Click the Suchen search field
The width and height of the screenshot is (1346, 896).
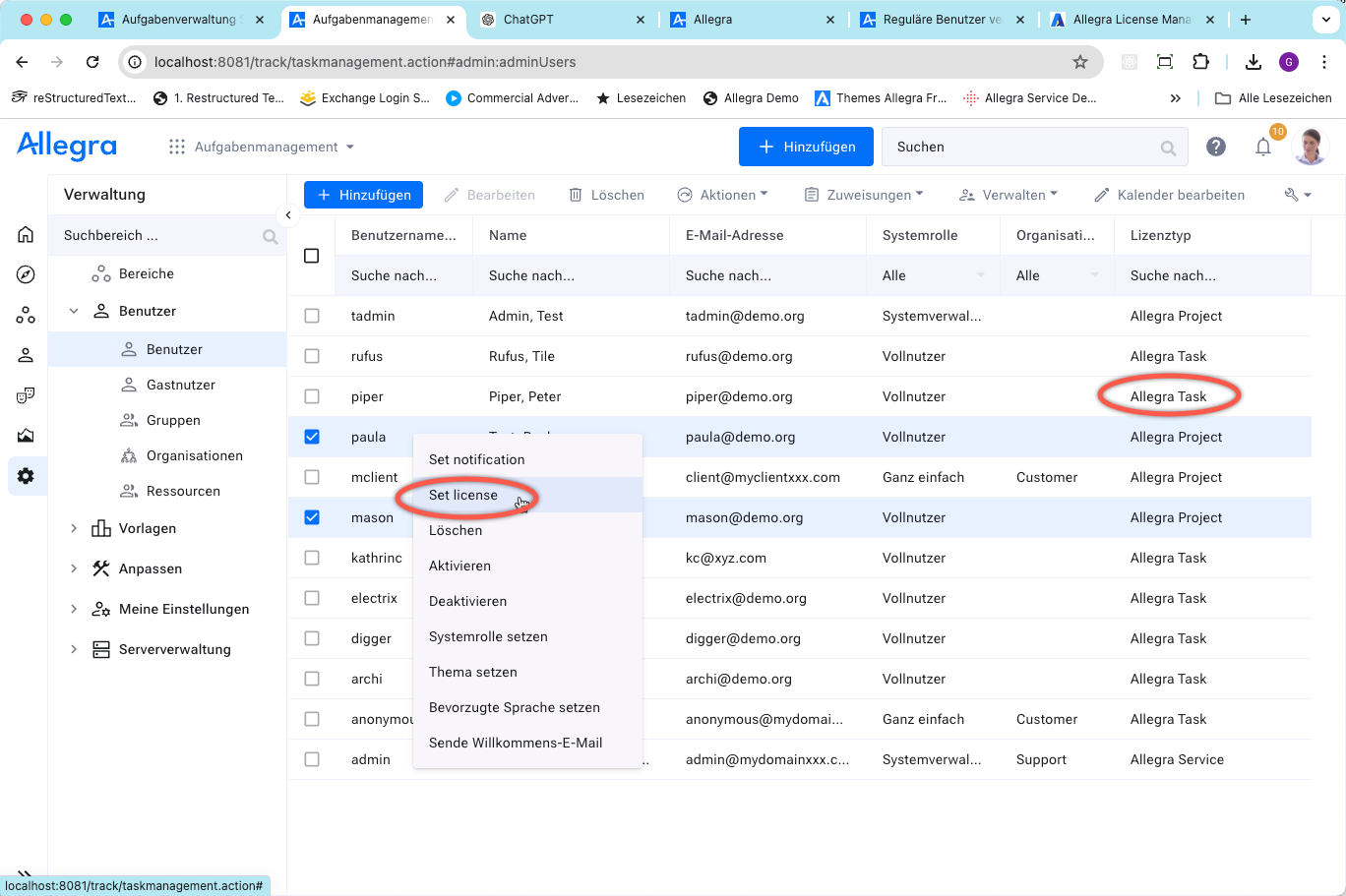1023,147
